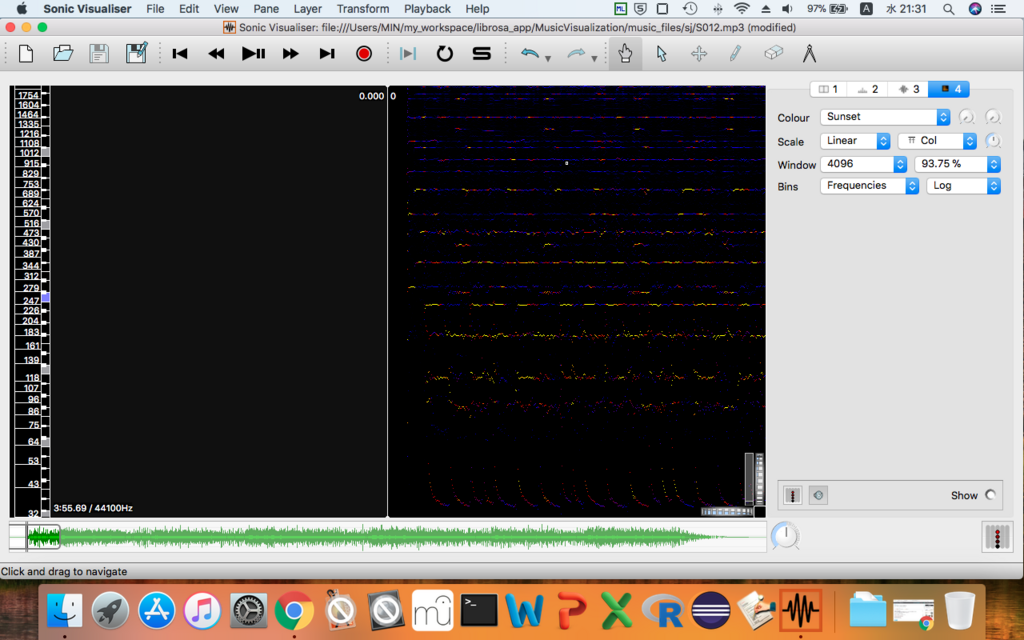Click the layer playback level meter button
1024x640 pixels.
[792, 495]
